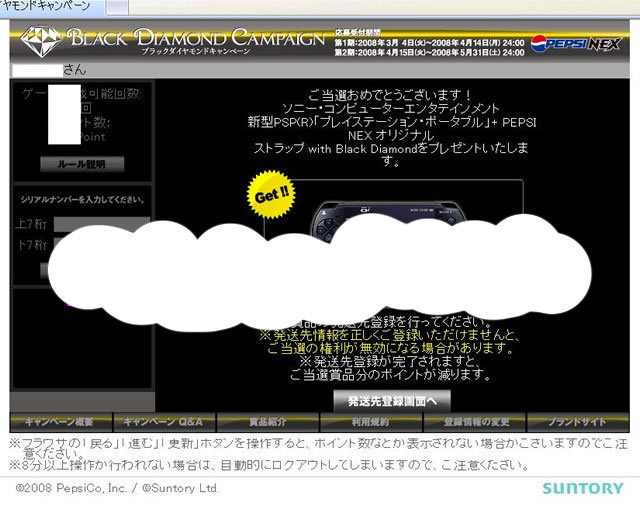The width and height of the screenshot is (640, 510).
Task: Click the 上7桁 serial number field
Action: 102,224
